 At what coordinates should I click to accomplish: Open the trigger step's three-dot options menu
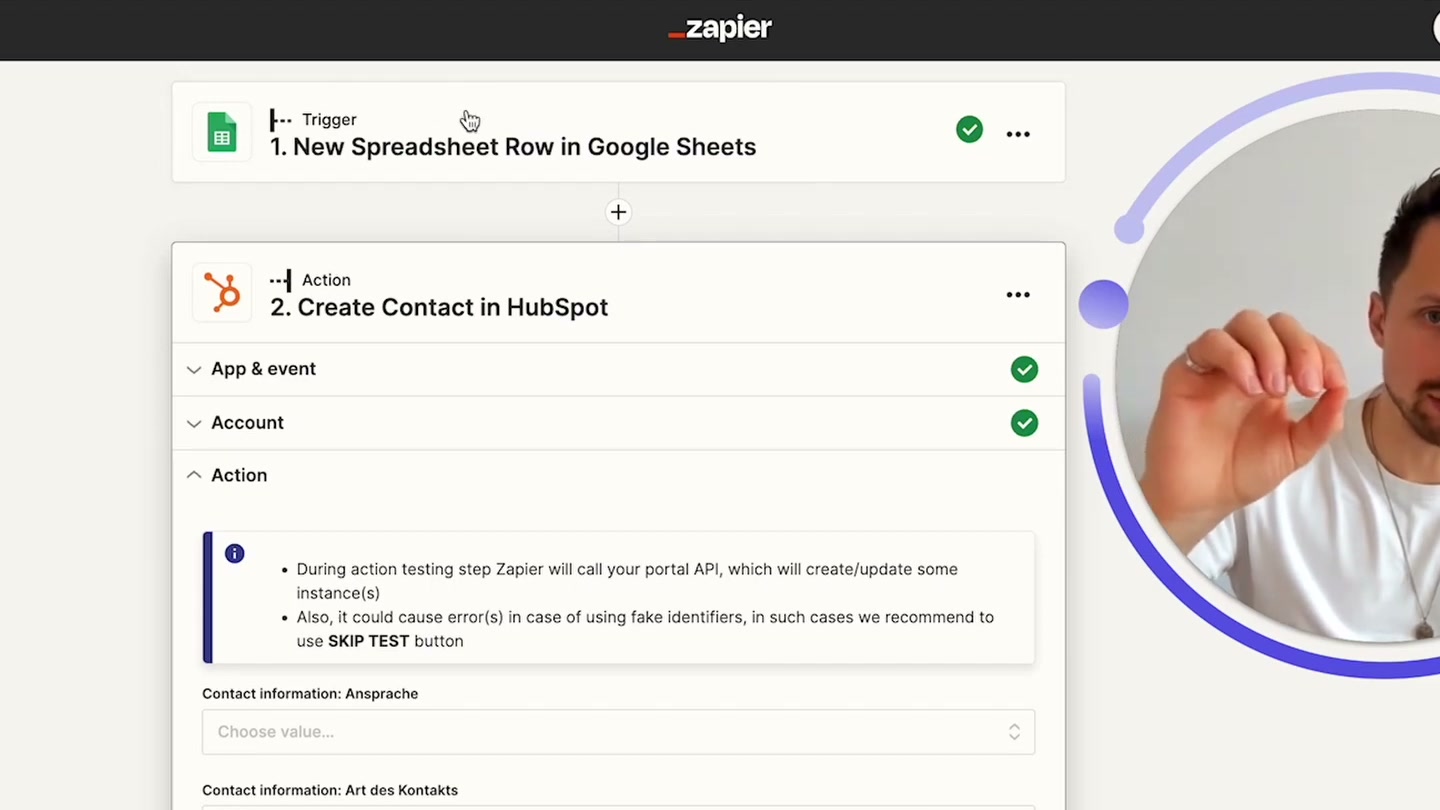(x=1018, y=133)
